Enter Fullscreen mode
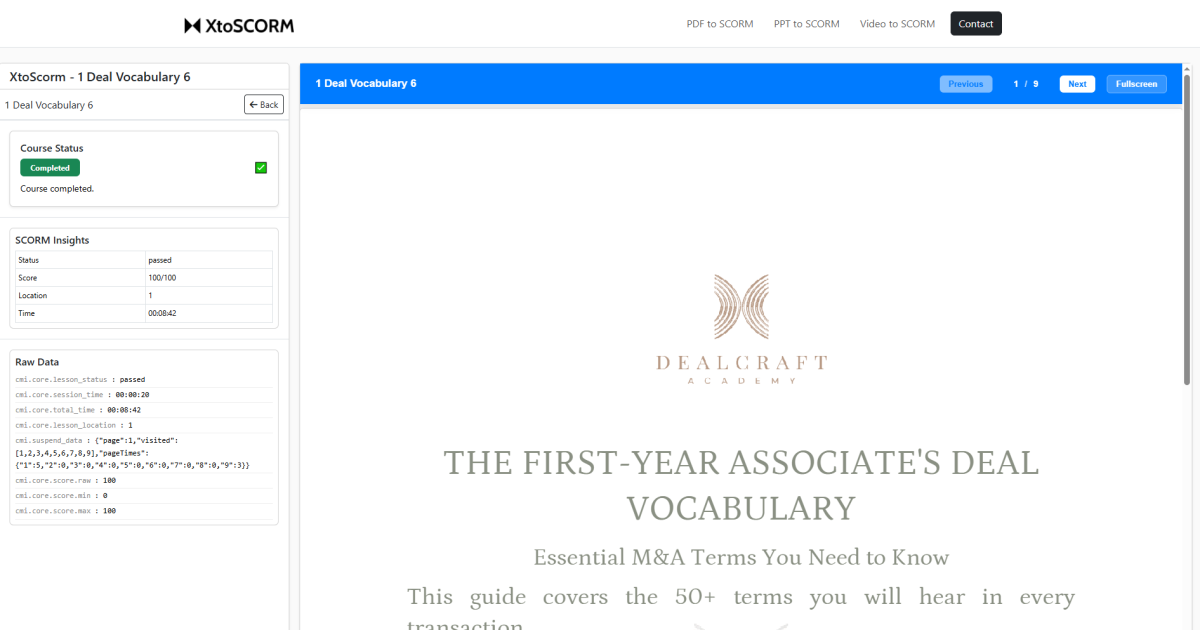Image resolution: width=1200 pixels, height=630 pixels. [1136, 84]
